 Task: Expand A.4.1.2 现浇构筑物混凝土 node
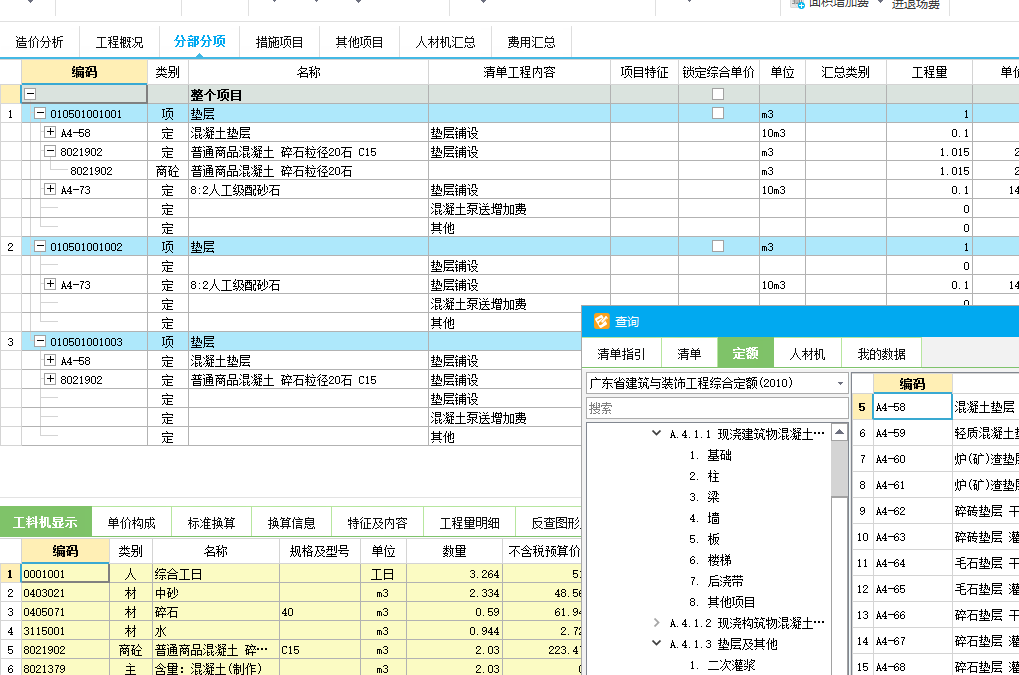[656, 622]
